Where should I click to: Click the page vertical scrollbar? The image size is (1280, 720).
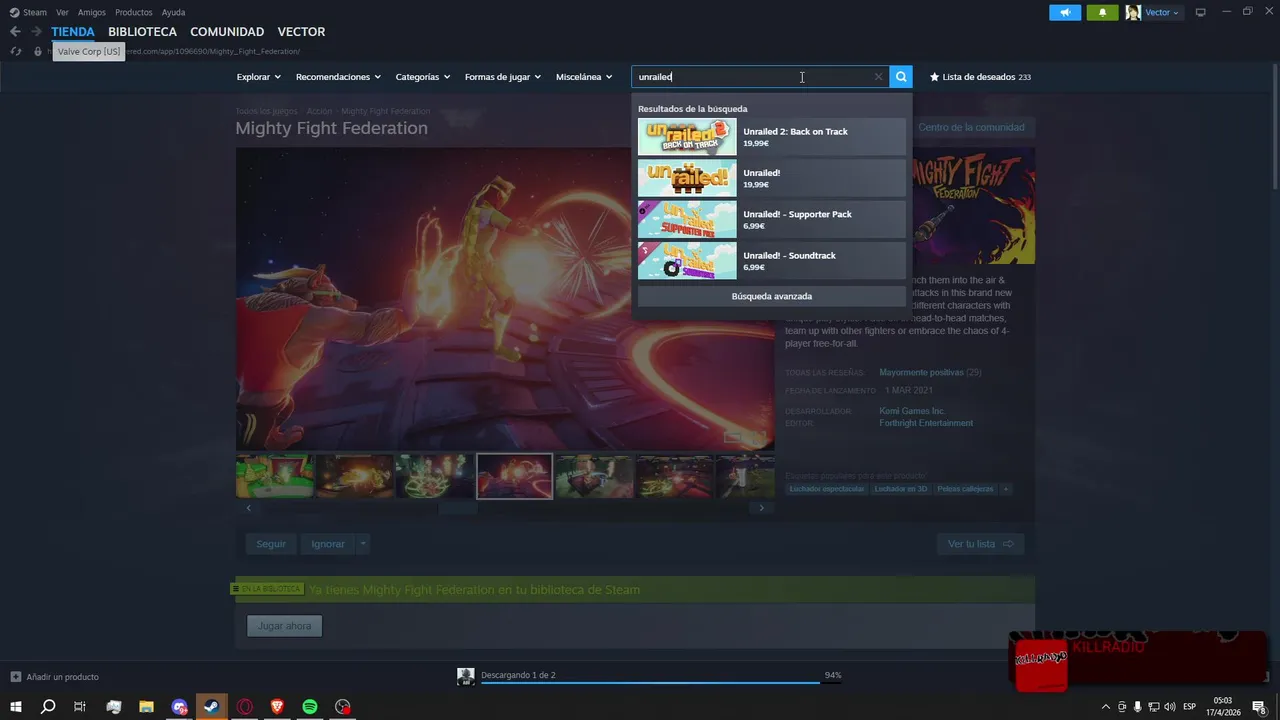click(x=1274, y=125)
